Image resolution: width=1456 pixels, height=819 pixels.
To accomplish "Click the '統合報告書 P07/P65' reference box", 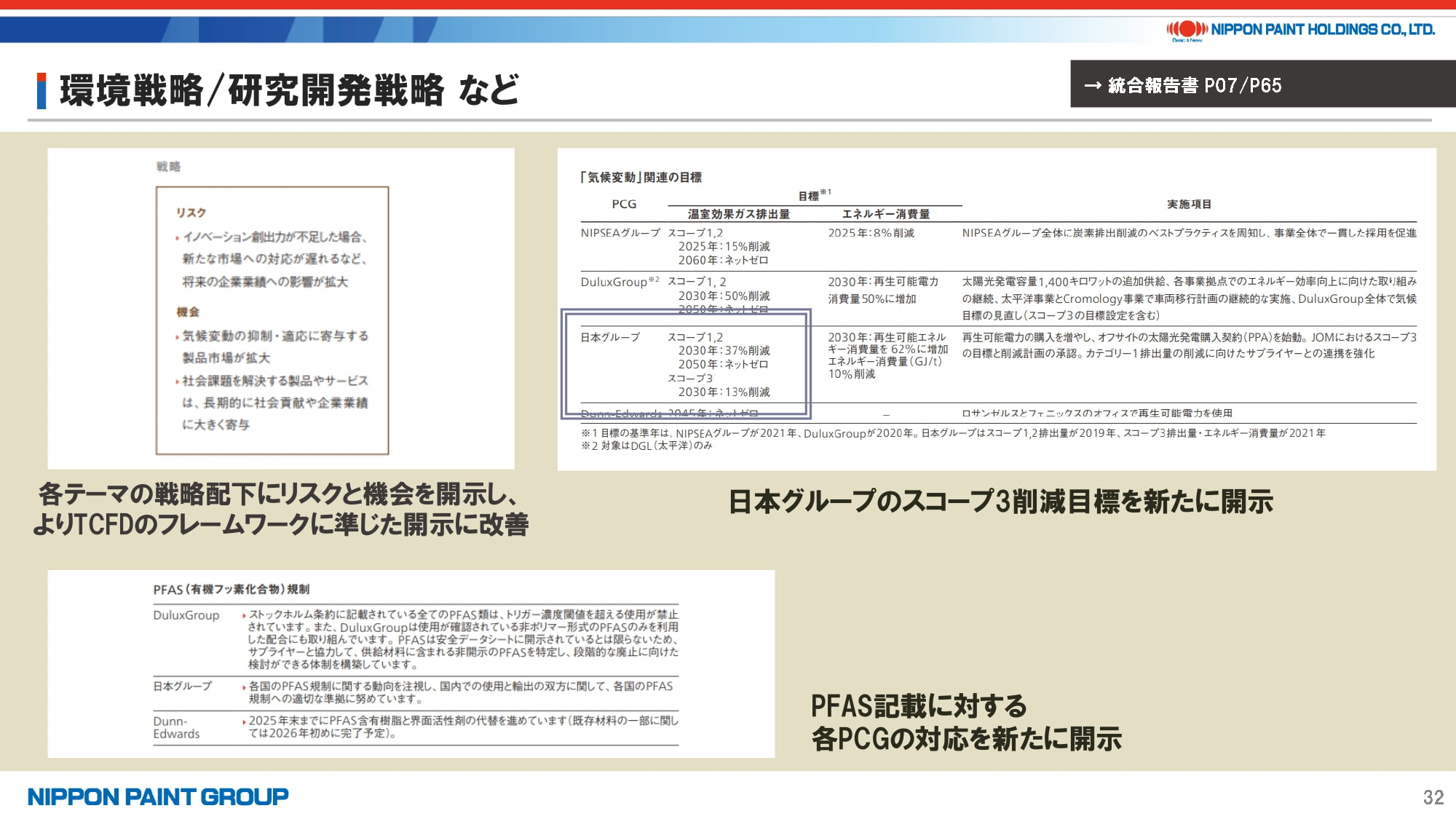I will click(1263, 84).
